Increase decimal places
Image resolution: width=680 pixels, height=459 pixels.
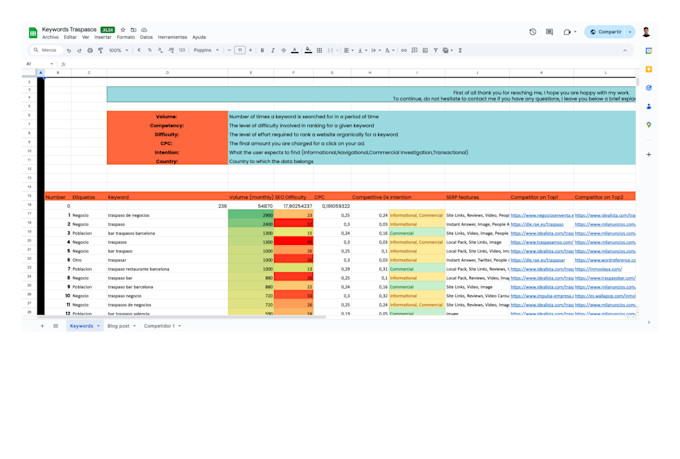(x=171, y=50)
